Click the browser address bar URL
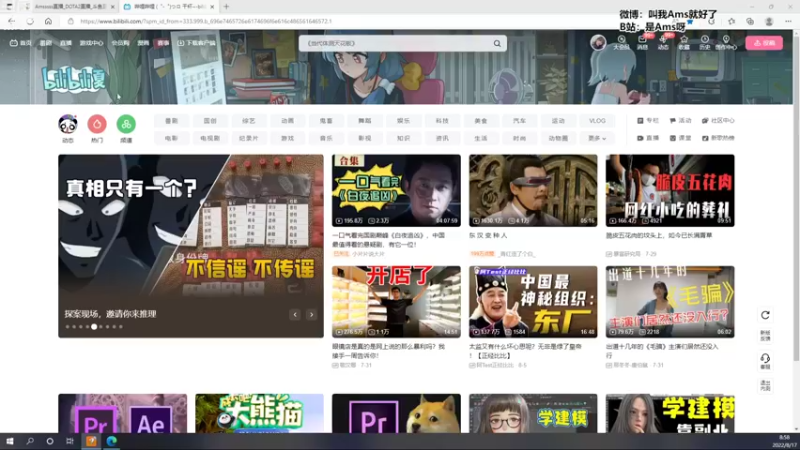 pos(206,21)
